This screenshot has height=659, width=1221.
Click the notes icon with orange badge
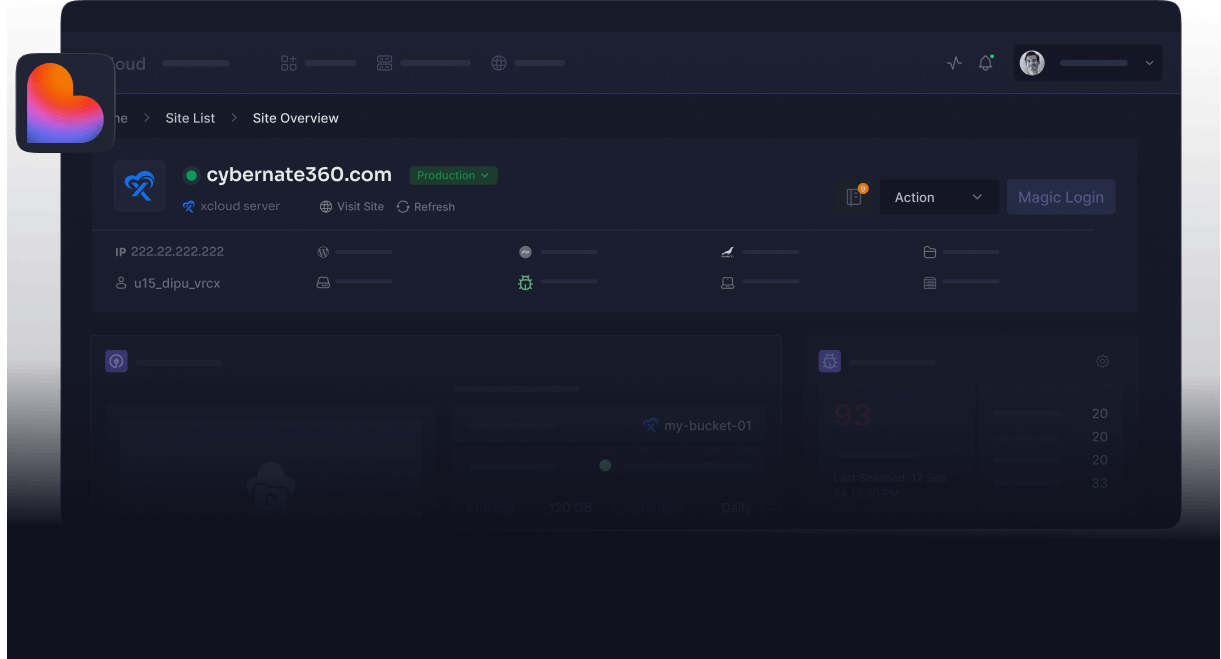click(x=854, y=197)
